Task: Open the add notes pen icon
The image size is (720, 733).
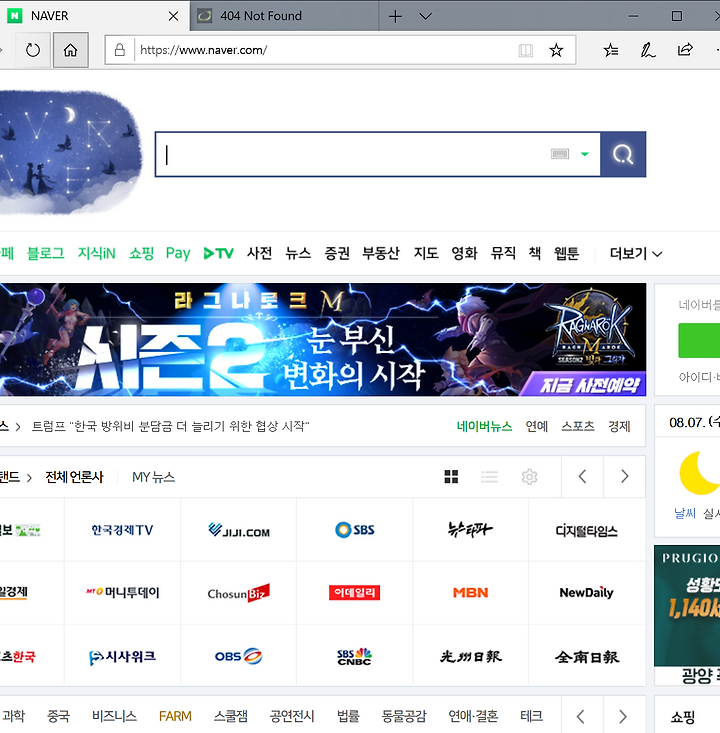Action: coord(648,50)
